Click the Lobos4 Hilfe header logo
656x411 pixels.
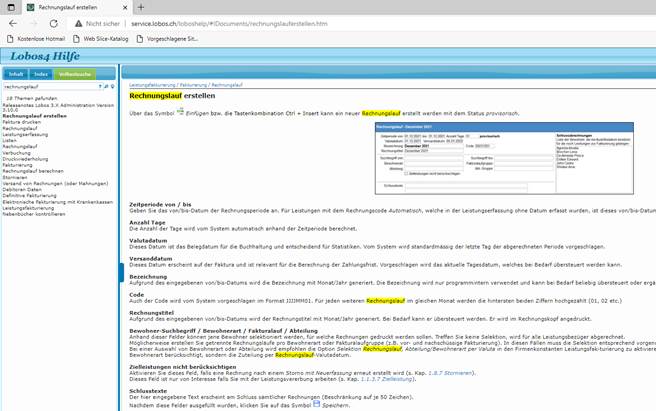click(x=45, y=56)
